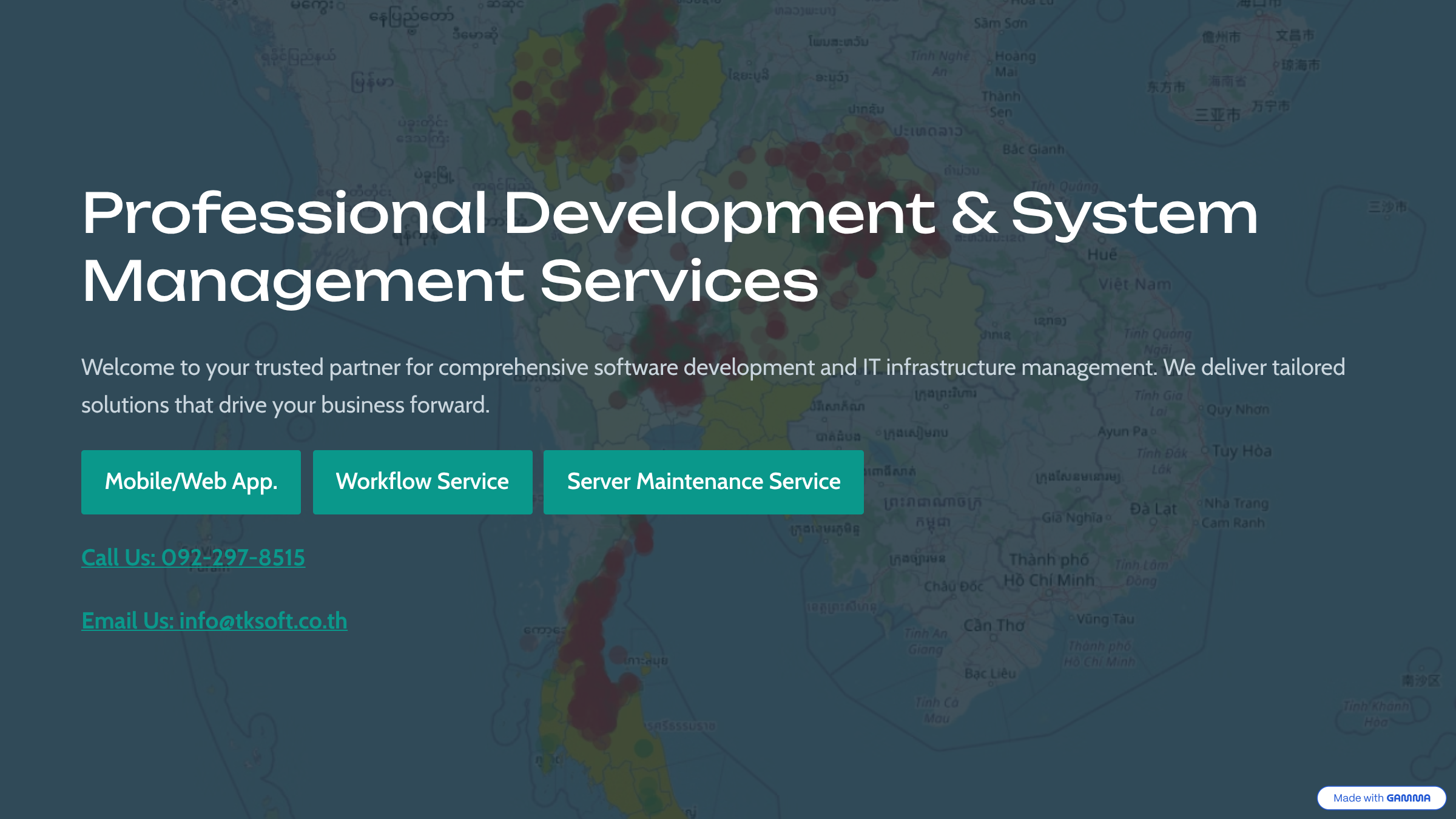
Task: Click the Bạc Liêu map label
Action: pos(990,673)
